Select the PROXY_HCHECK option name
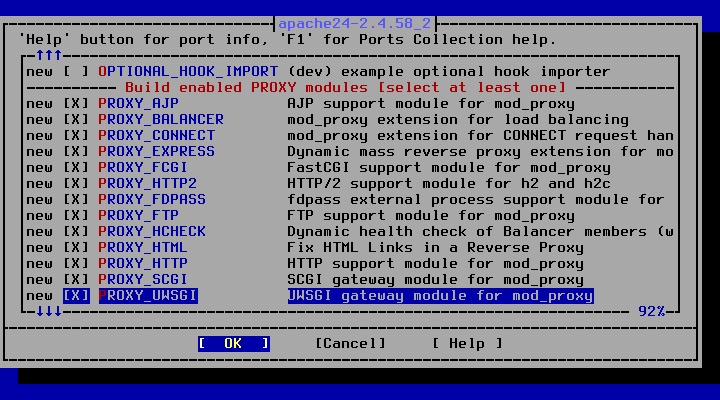Viewport: 720px width, 400px height. coord(152,231)
